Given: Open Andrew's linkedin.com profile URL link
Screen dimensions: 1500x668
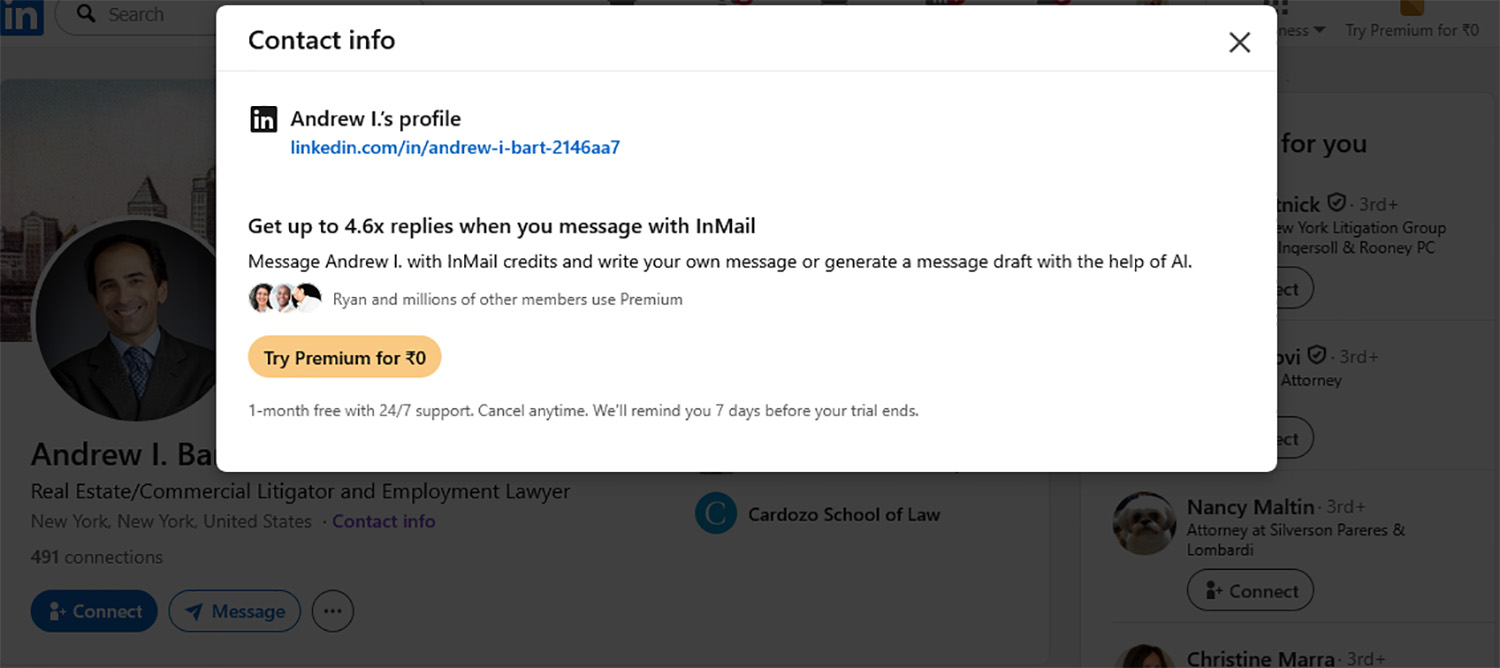Looking at the screenshot, I should (454, 147).
